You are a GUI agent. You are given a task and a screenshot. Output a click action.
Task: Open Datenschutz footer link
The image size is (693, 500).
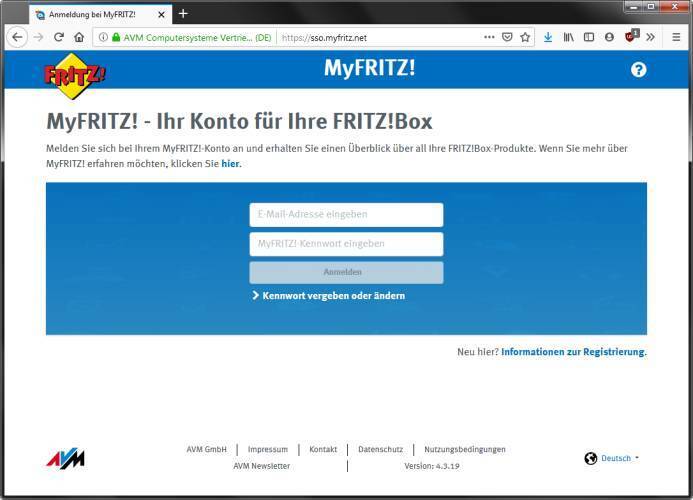[x=381, y=449]
